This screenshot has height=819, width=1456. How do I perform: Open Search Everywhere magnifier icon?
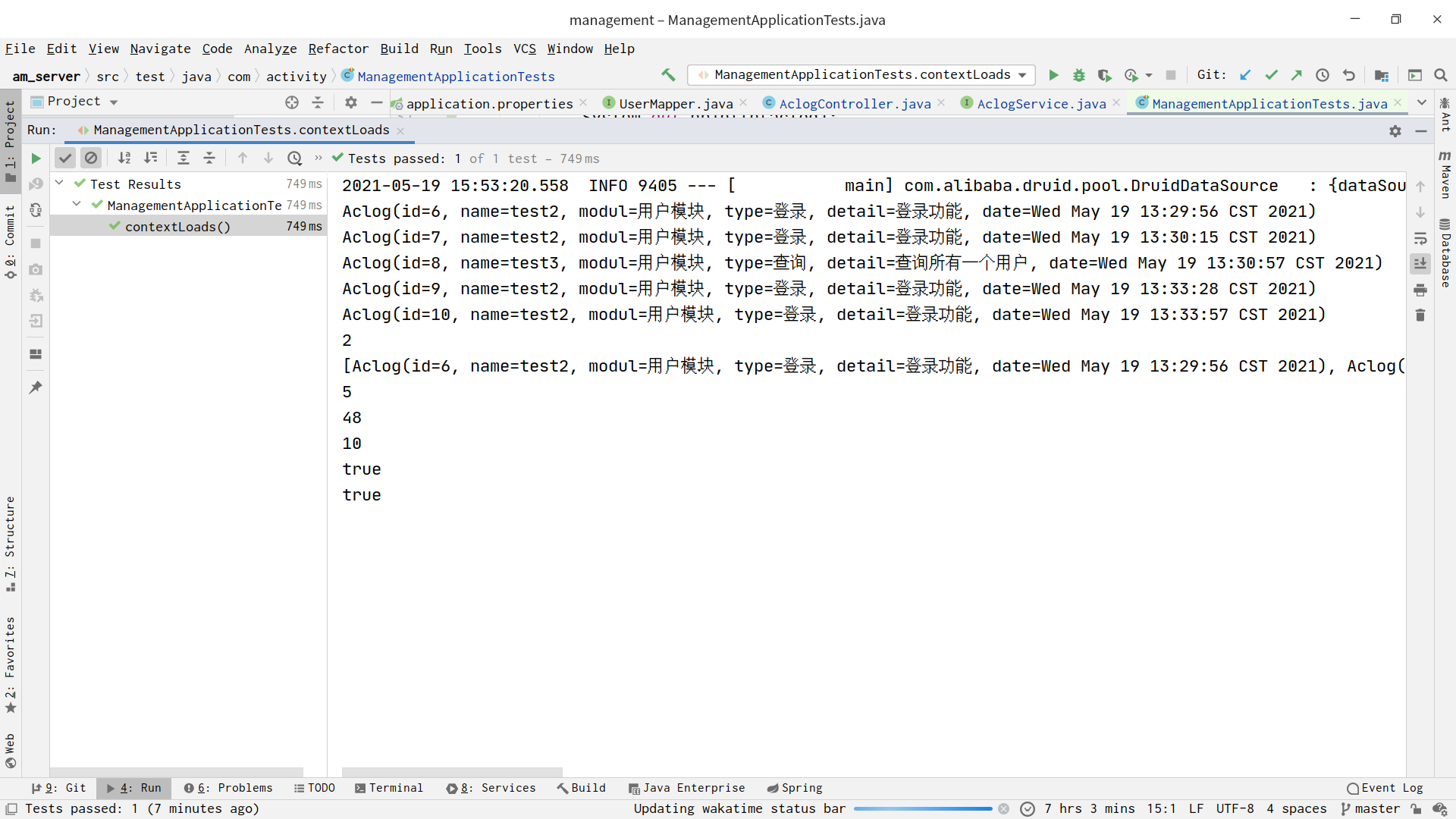(x=1441, y=75)
